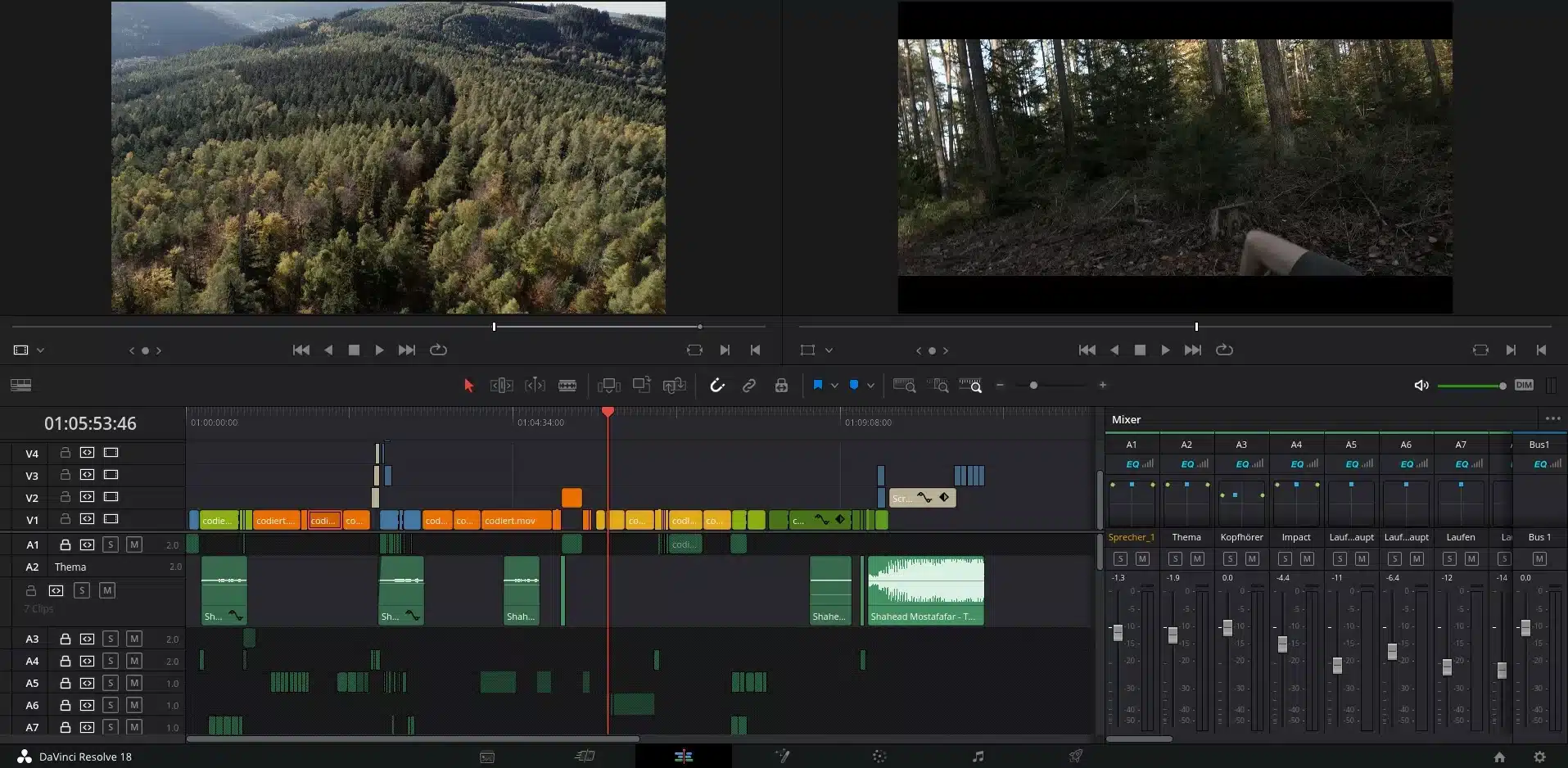
Task: Select the Shahead Mostafafar audio clip
Action: 925,590
